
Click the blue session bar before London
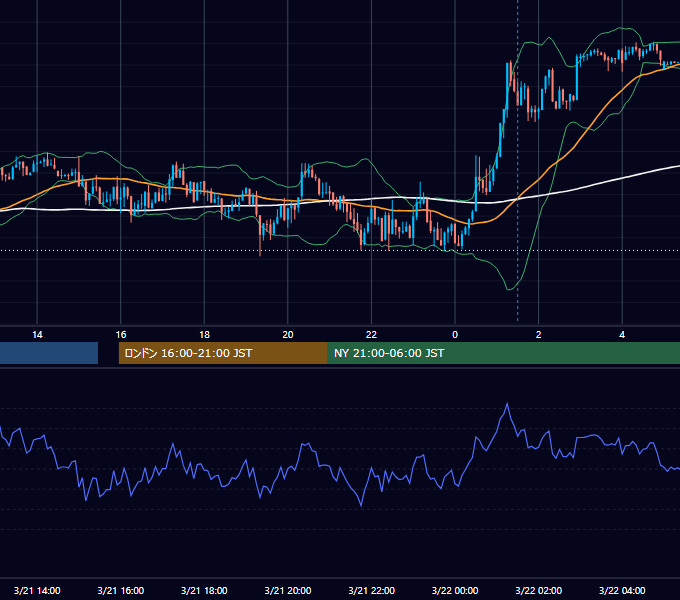(49, 353)
